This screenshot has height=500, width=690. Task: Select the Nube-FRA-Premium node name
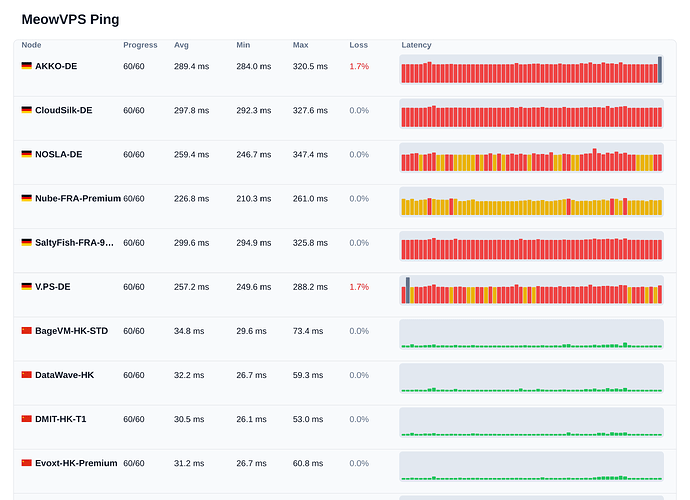pyautogui.click(x=78, y=199)
